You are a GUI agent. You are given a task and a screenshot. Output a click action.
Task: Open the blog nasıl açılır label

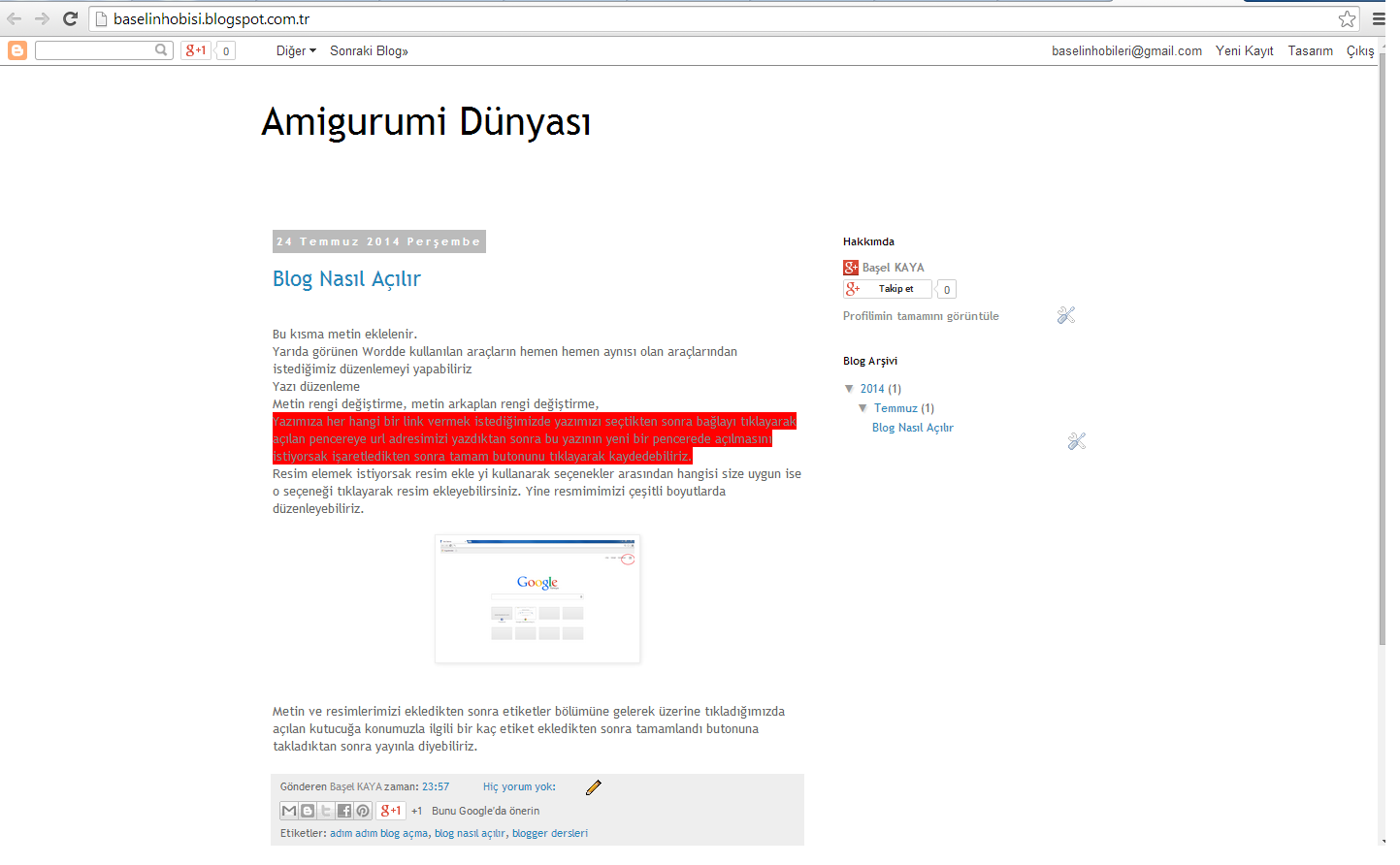pyautogui.click(x=470, y=834)
